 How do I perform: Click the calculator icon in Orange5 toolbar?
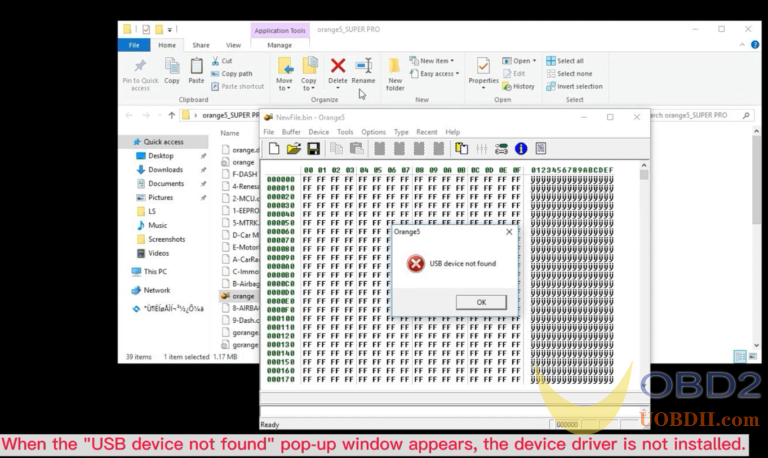541,149
